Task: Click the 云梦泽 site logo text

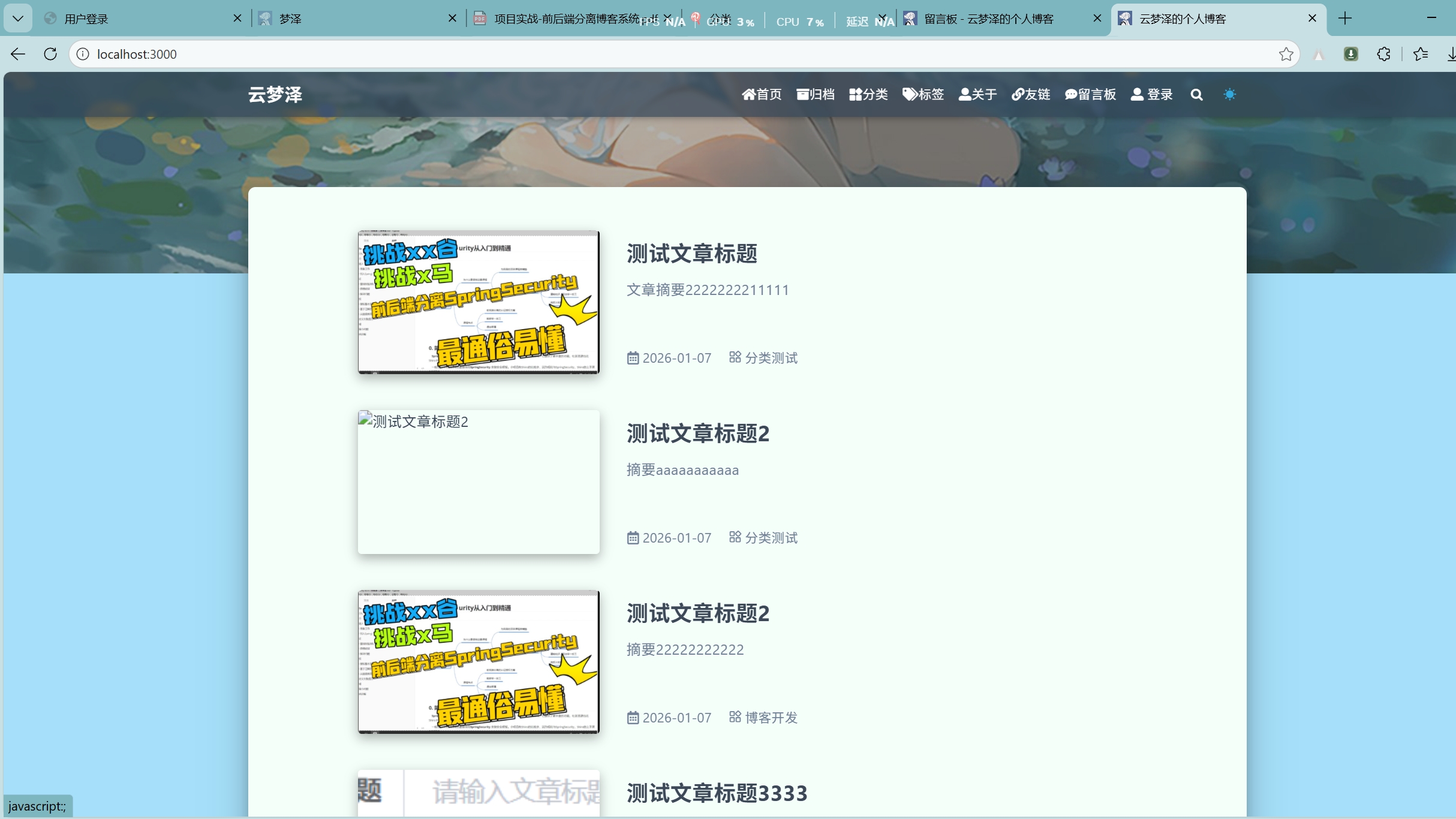Action: (x=275, y=95)
